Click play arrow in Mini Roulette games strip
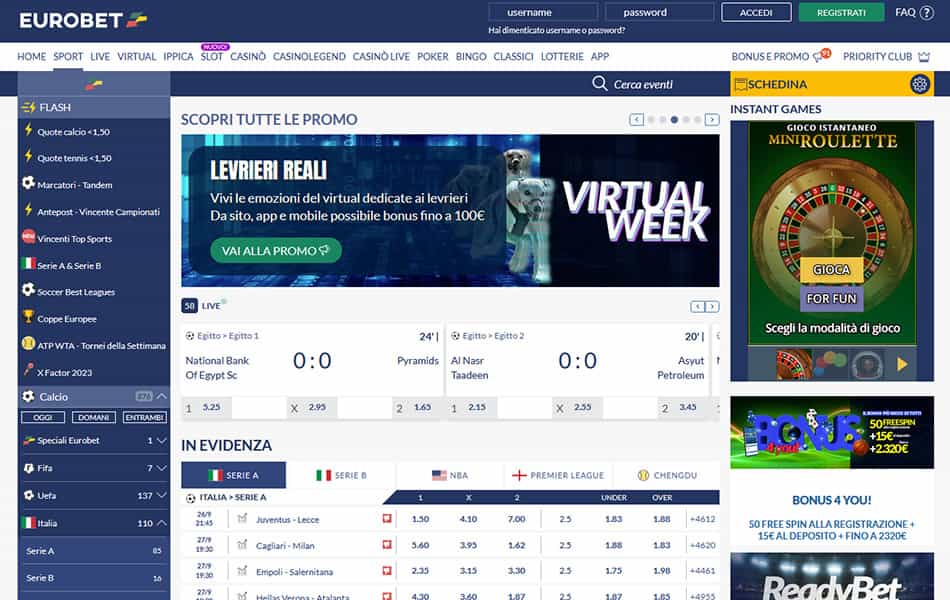 [x=902, y=364]
